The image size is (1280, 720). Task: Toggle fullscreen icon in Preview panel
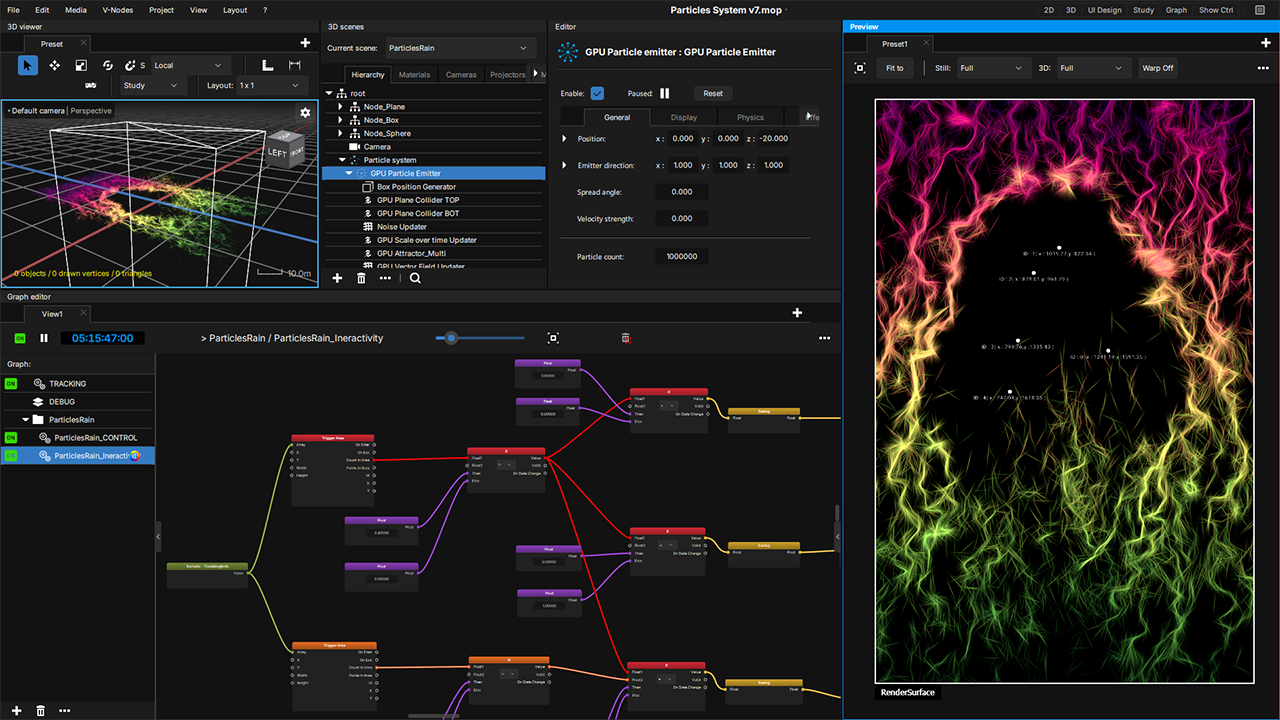pyautogui.click(x=860, y=68)
